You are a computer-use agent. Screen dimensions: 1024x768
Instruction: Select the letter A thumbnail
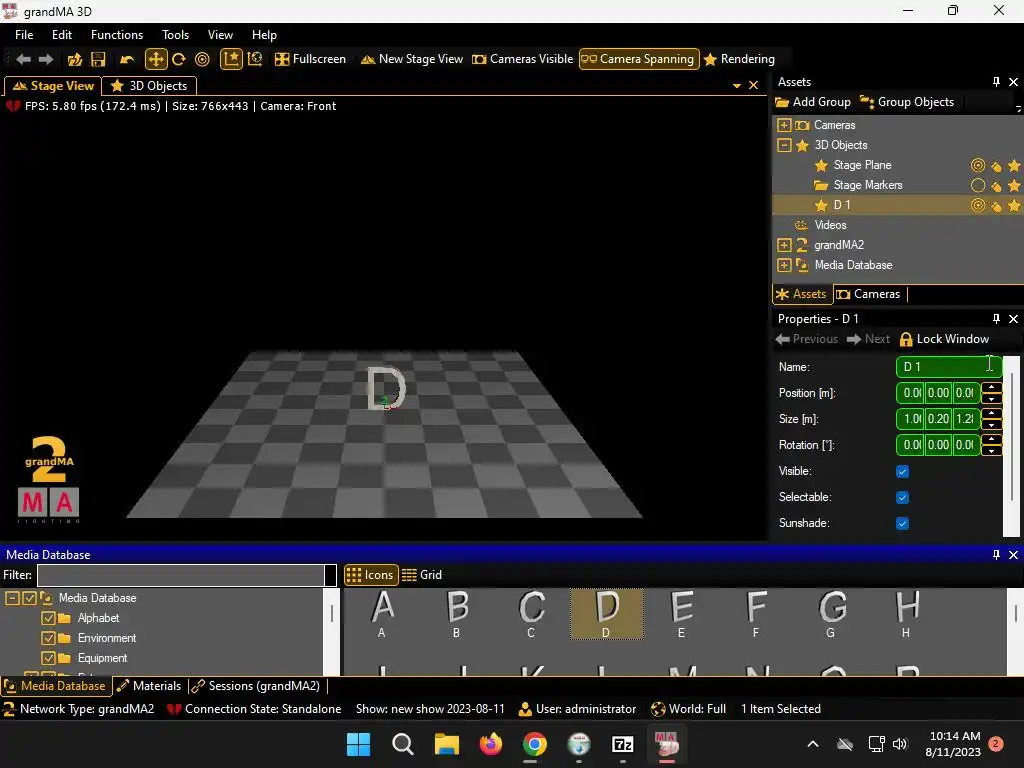pyautogui.click(x=382, y=614)
